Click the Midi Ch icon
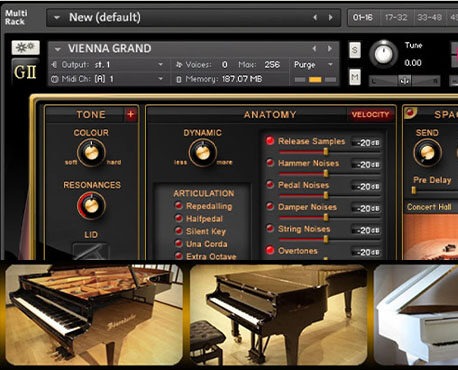This screenshot has width=458, height=370. point(55,79)
